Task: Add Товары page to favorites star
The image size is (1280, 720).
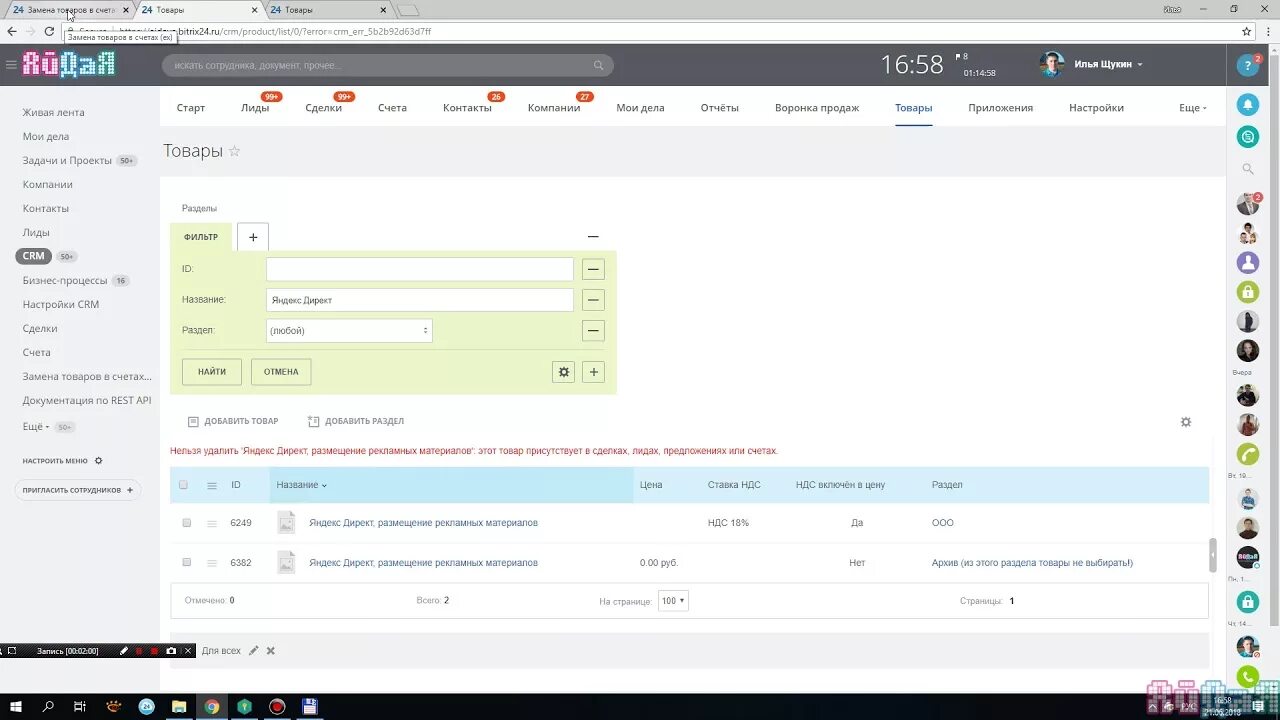Action: coord(235,151)
